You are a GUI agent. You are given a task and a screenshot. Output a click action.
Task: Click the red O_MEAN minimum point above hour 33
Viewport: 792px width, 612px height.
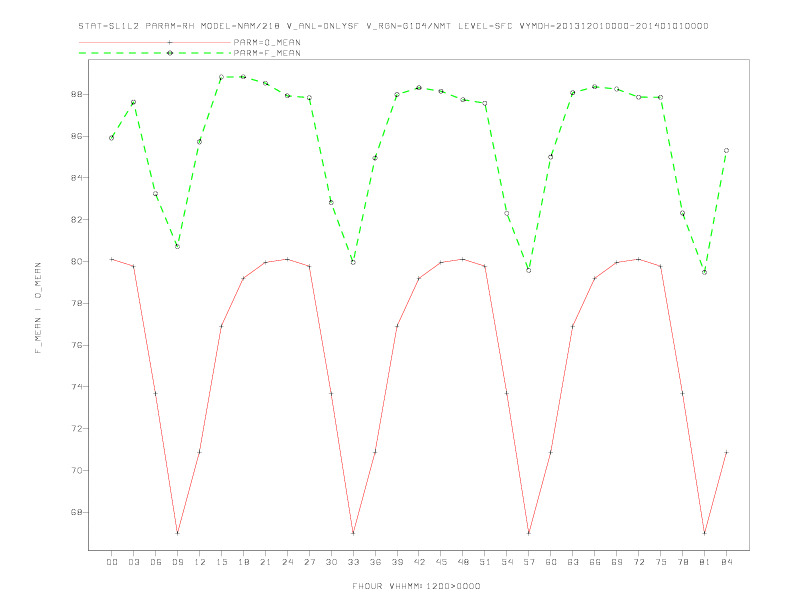[x=353, y=533]
